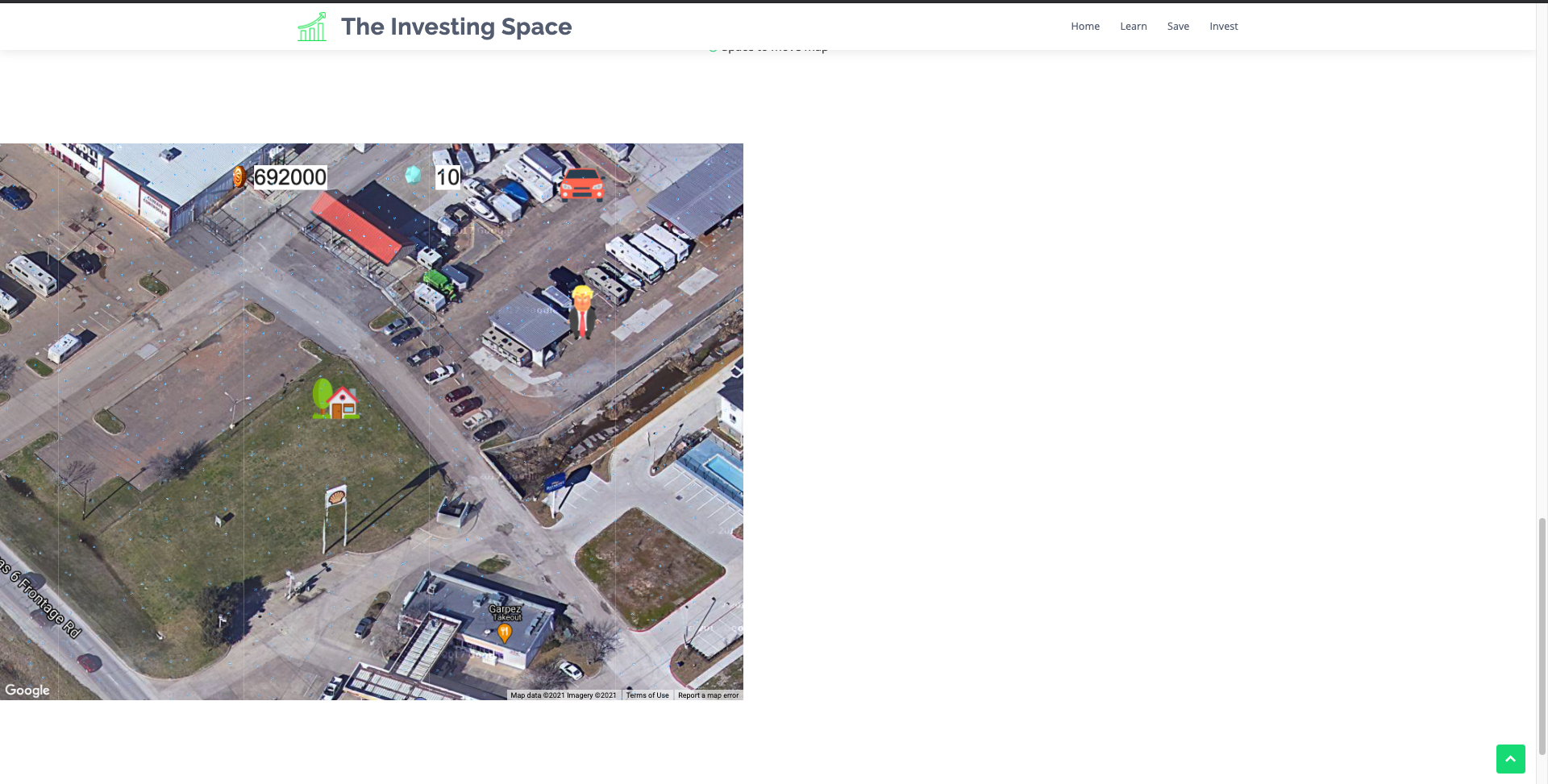Open the Invest menu item
1548x784 pixels.
pyautogui.click(x=1224, y=27)
